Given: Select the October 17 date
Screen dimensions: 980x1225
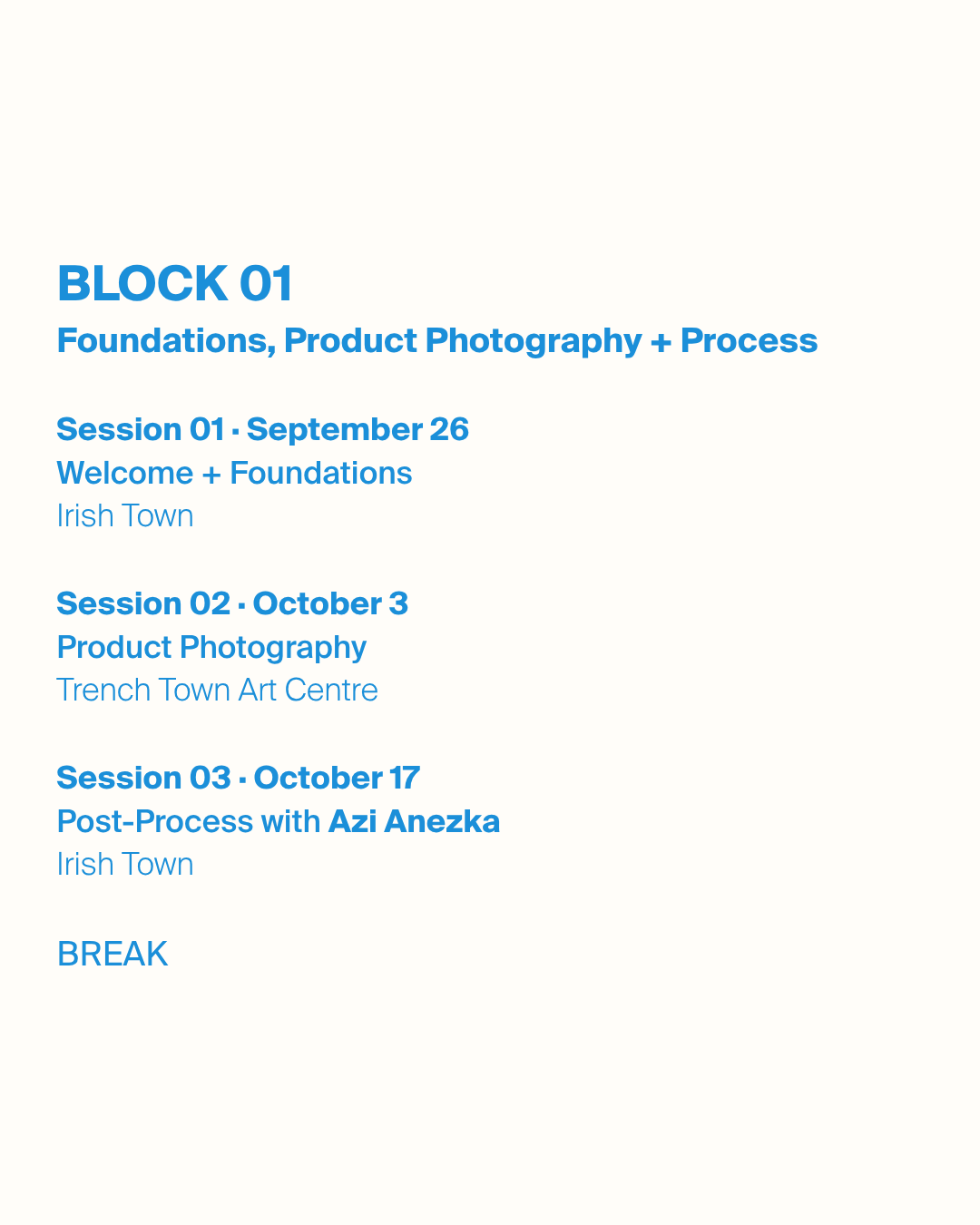Looking at the screenshot, I should pos(337,778).
